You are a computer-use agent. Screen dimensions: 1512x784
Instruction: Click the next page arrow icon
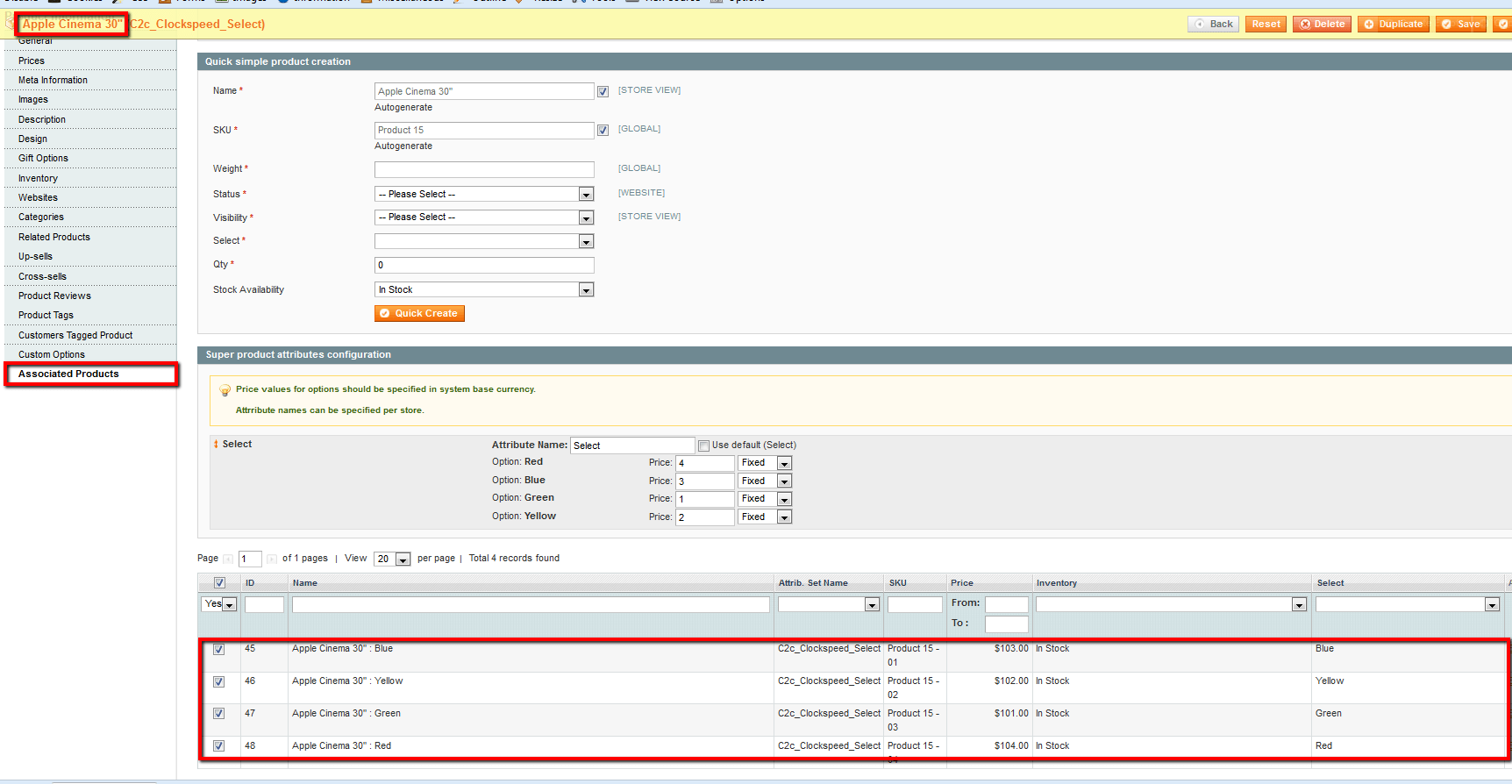[x=272, y=559]
